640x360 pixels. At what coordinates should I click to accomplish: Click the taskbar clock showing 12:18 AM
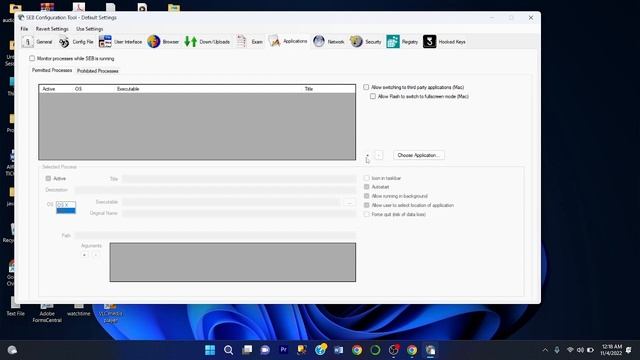611,350
